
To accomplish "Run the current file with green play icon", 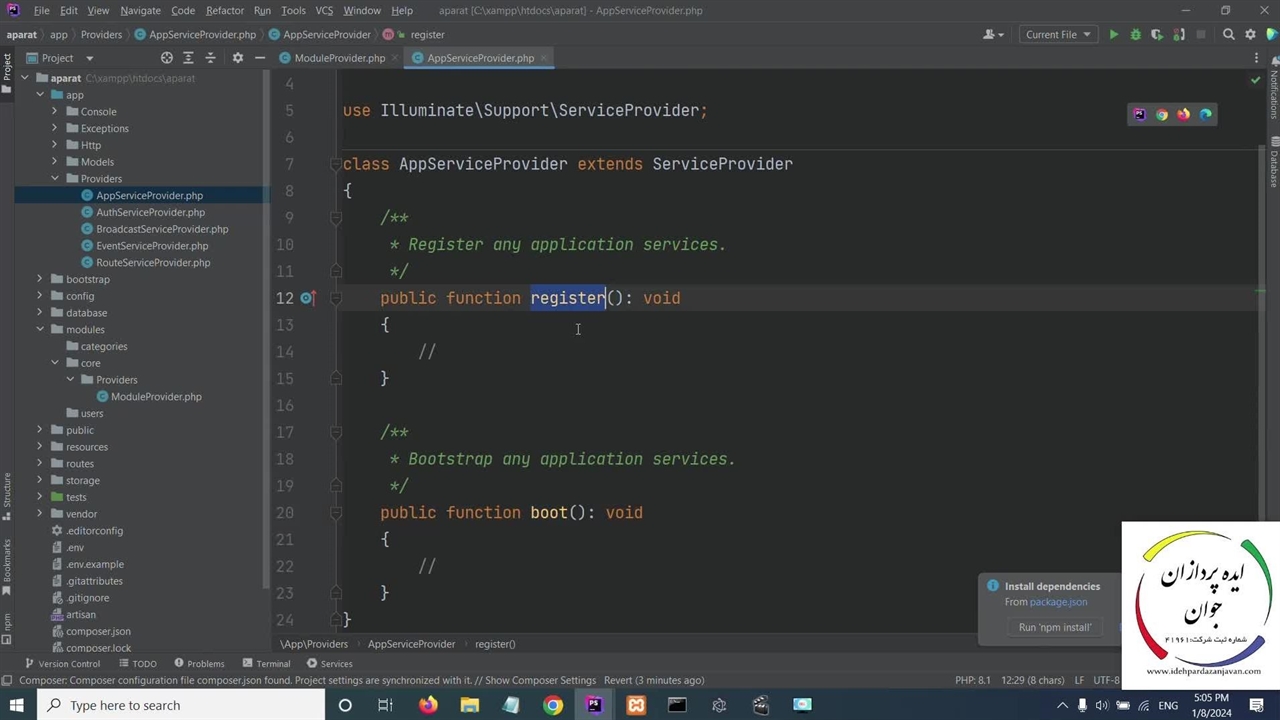I will click(1113, 34).
